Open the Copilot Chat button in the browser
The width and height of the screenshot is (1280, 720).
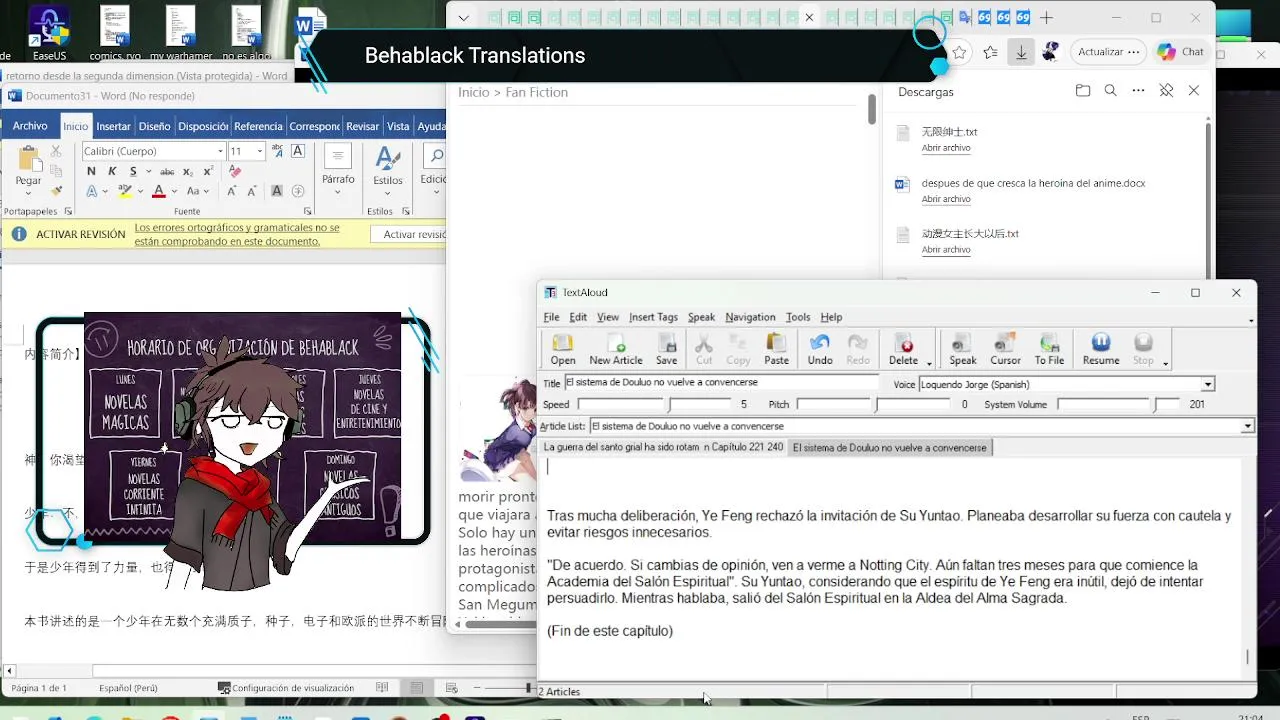click(x=1182, y=52)
